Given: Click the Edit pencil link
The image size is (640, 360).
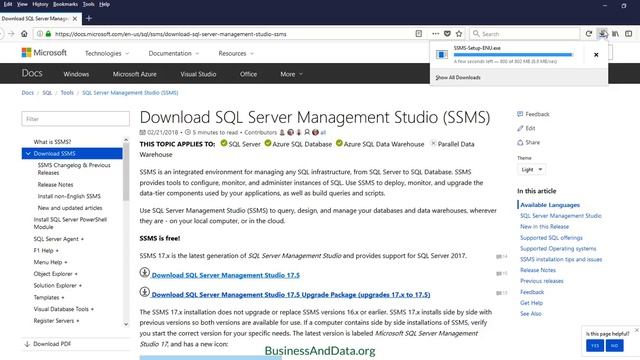Looking at the screenshot, I should pyautogui.click(x=526, y=128).
